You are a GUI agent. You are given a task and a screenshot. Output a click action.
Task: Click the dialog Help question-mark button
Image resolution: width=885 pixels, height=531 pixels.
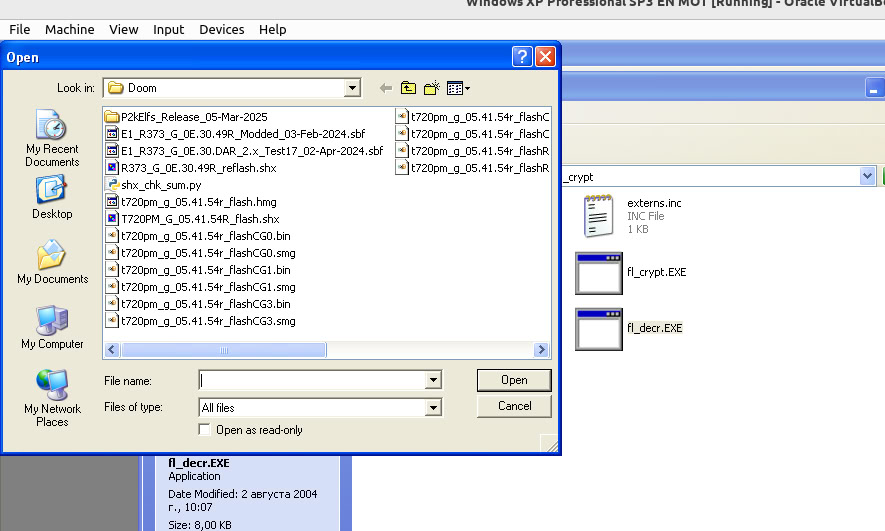click(522, 56)
